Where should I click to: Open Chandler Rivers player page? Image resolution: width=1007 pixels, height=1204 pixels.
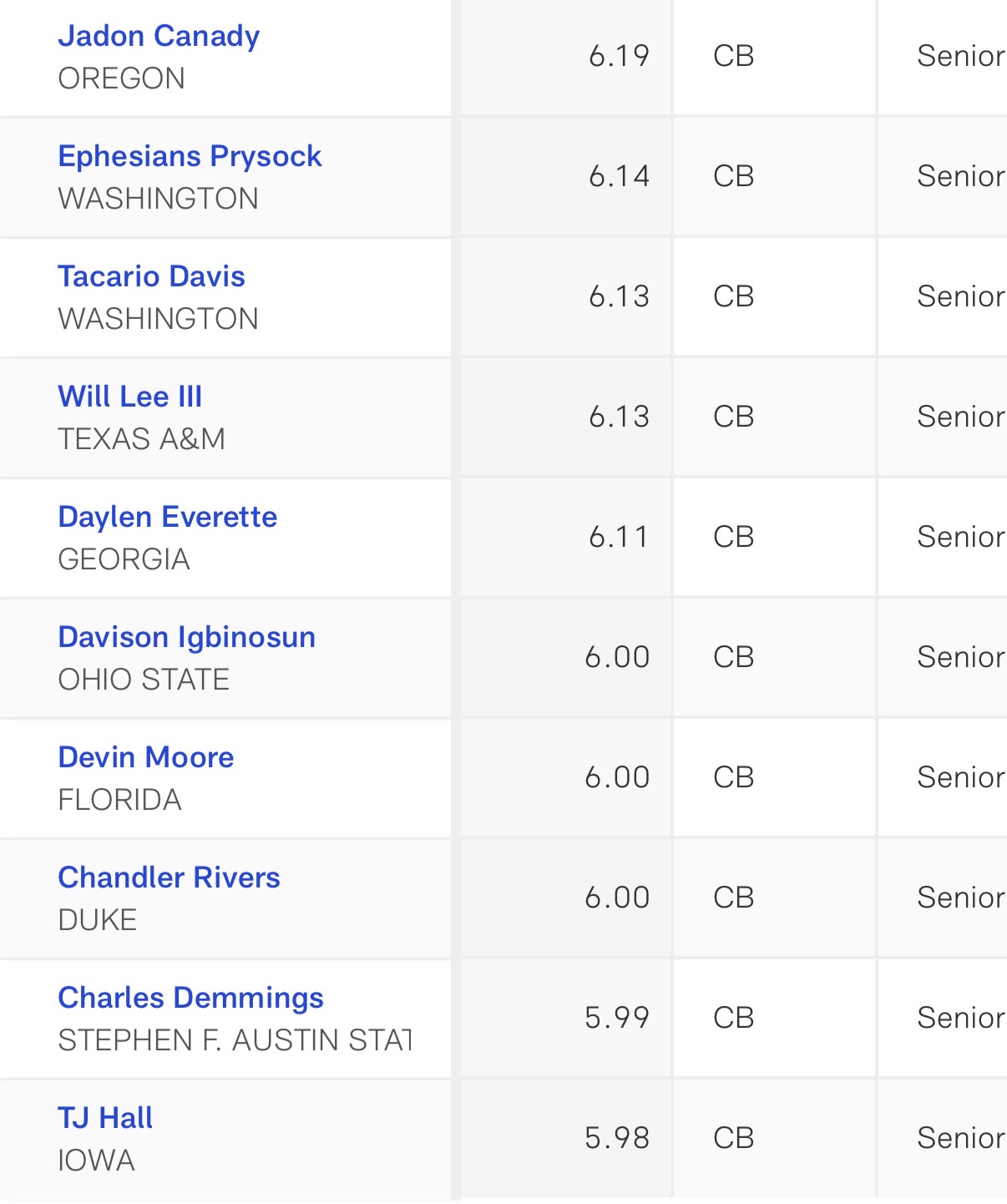(x=169, y=878)
